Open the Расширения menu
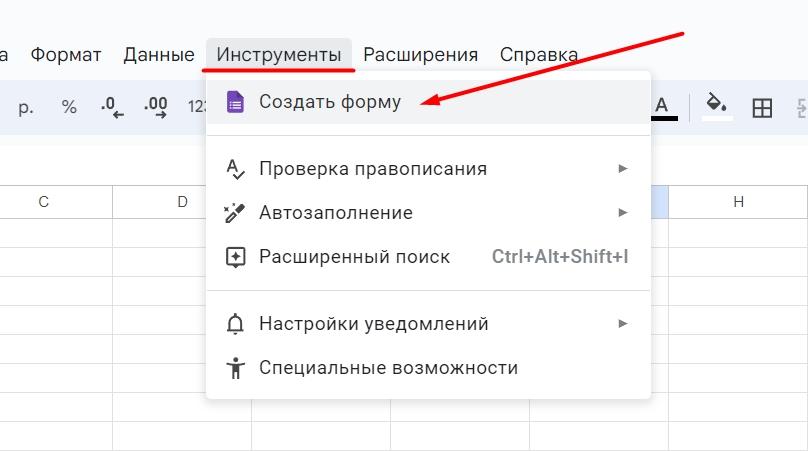 coord(420,55)
